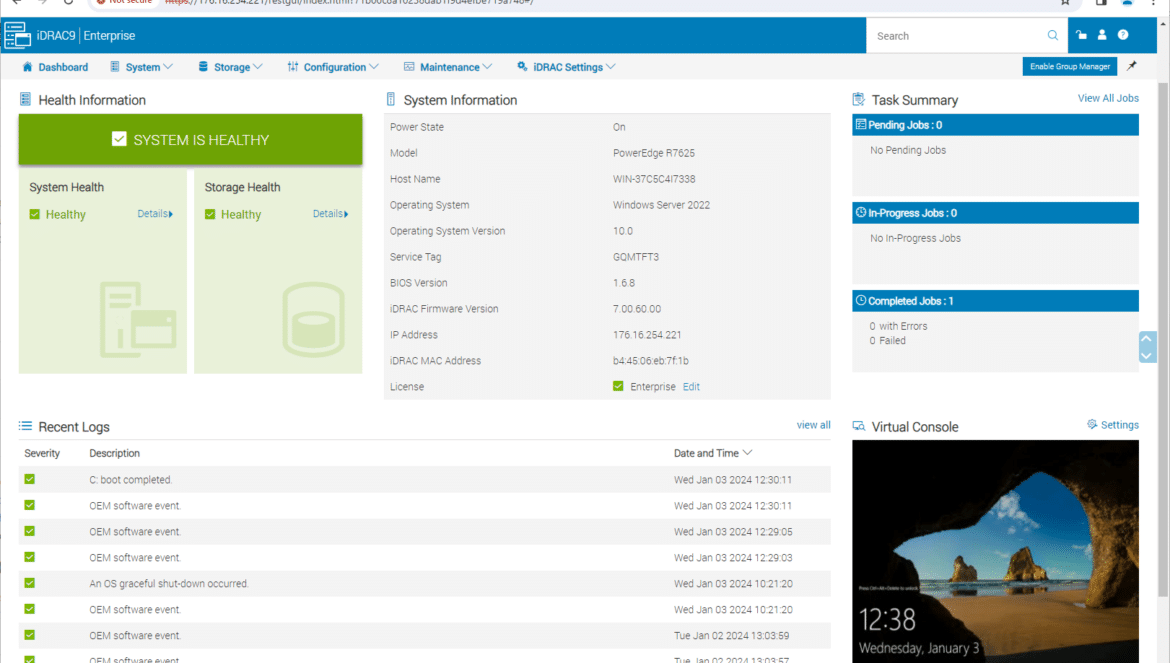Screen dimensions: 1170x663
Task: Click the green check beside Enterprise license
Action: 618,386
